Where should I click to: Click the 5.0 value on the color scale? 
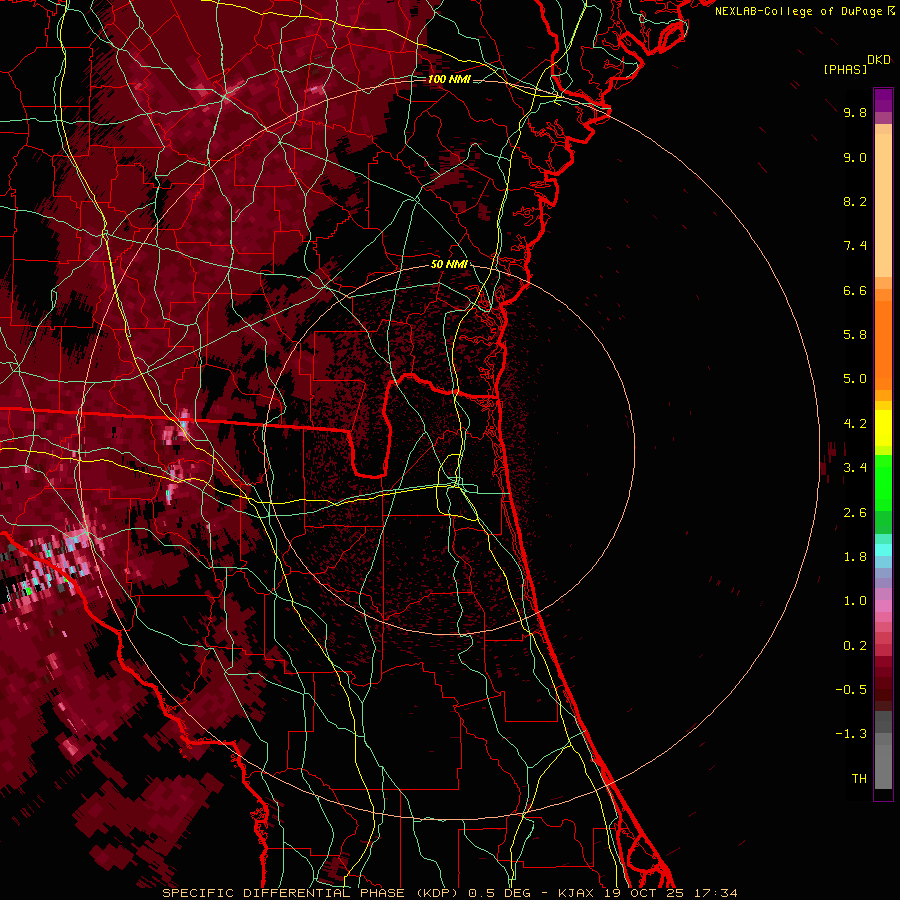coord(855,379)
